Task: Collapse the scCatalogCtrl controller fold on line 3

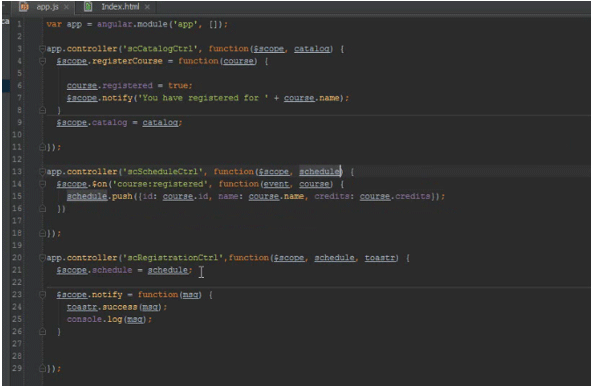Action: (42, 49)
